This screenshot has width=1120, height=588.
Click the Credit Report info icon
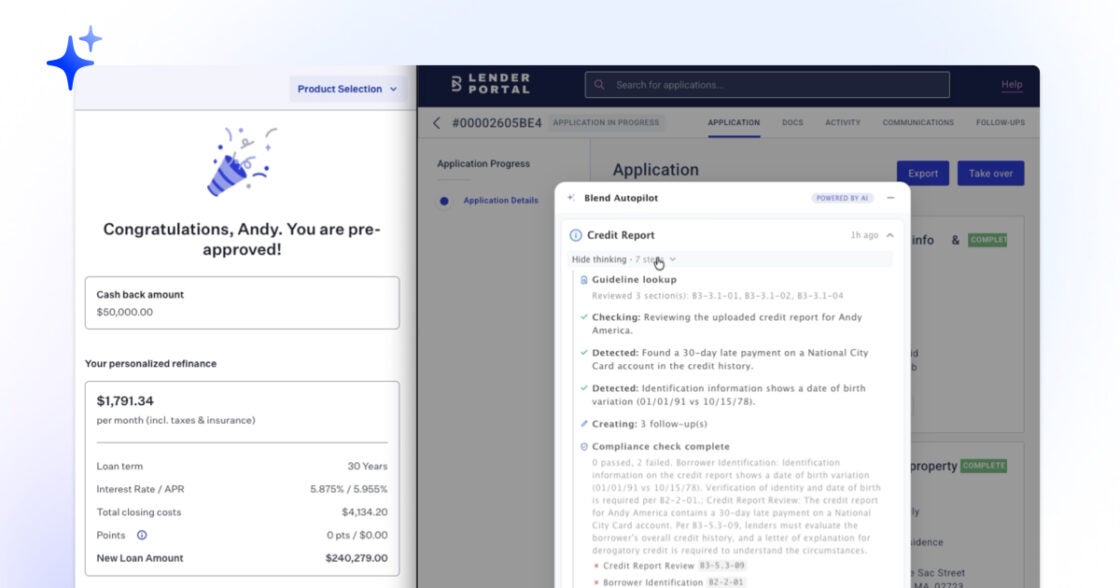click(x=576, y=235)
